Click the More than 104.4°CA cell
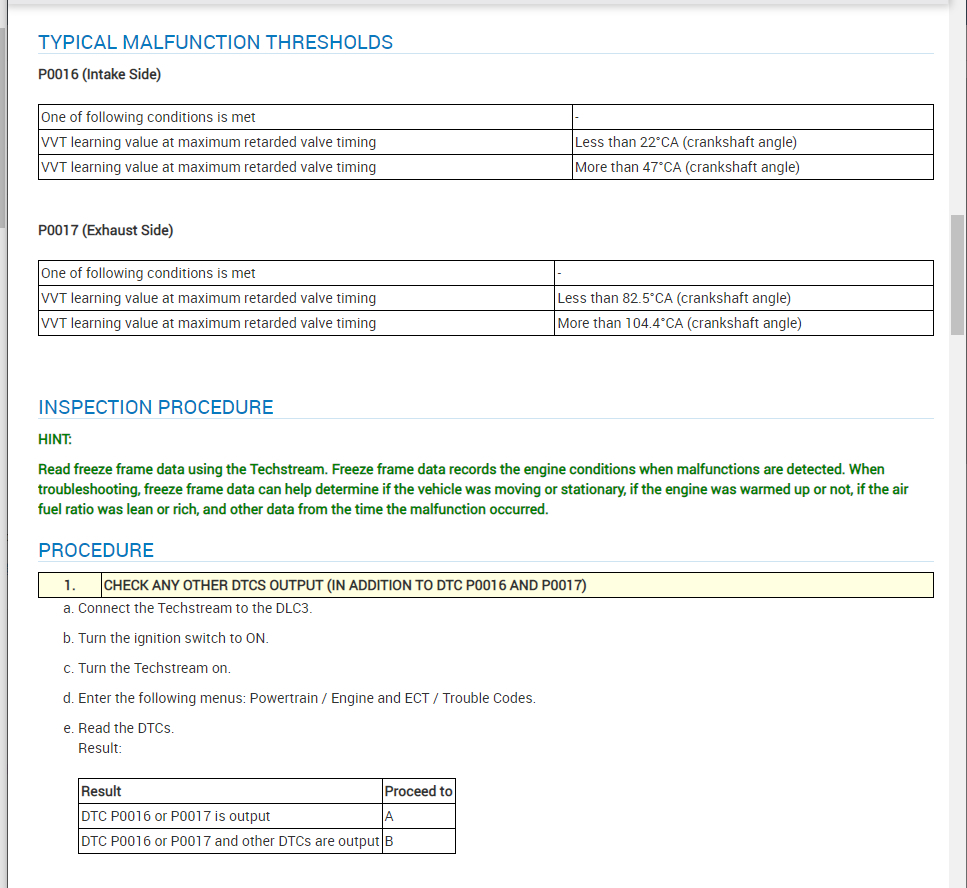This screenshot has width=967, height=888. pyautogui.click(x=744, y=323)
